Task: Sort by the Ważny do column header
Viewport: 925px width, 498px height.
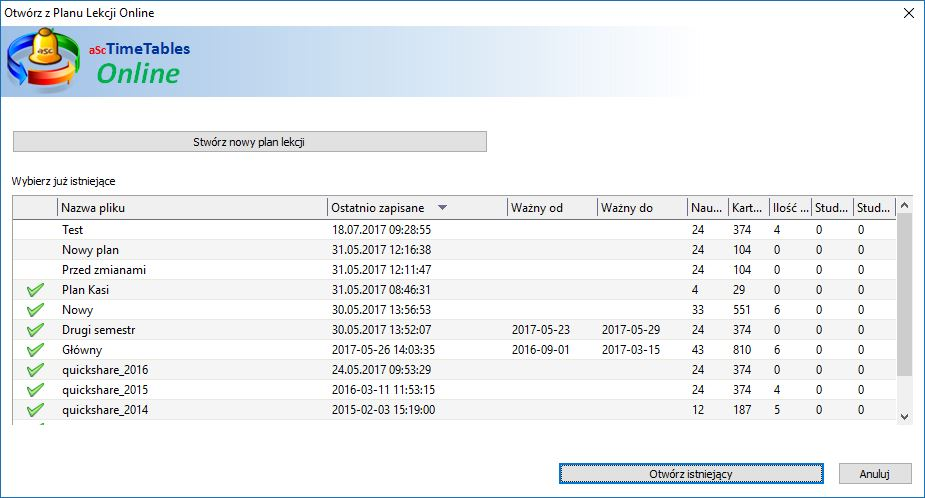Action: (x=641, y=208)
